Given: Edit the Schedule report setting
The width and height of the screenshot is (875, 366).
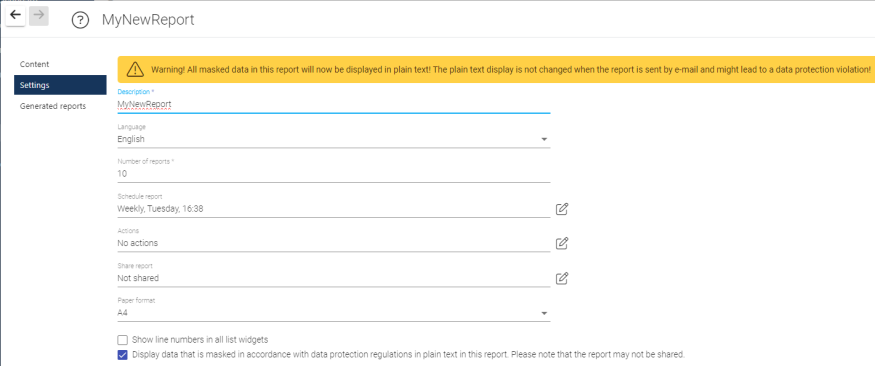Looking at the screenshot, I should coord(562,209).
